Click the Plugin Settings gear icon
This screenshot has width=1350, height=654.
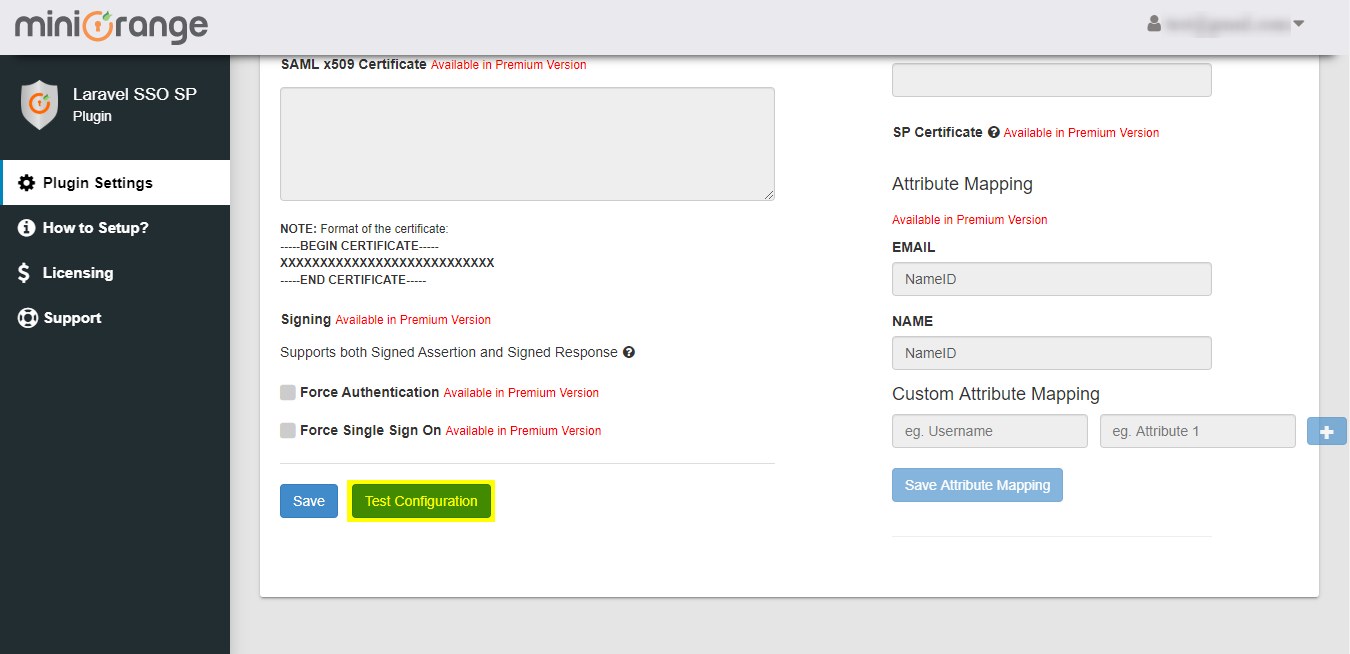[x=27, y=183]
